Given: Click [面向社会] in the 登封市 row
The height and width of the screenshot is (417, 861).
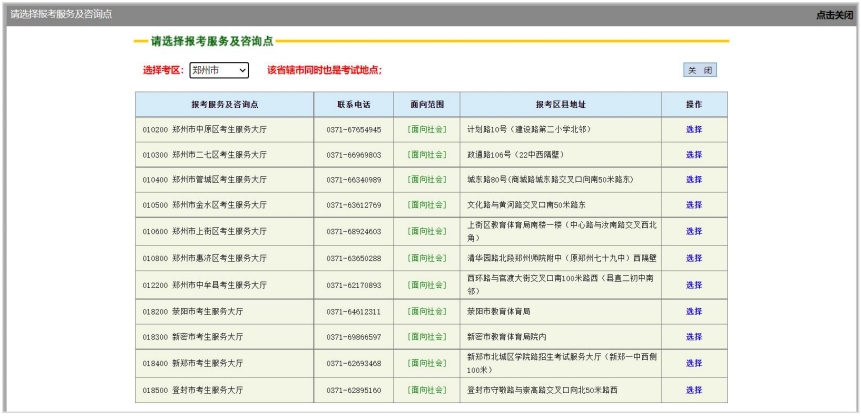Looking at the screenshot, I should tap(427, 390).
